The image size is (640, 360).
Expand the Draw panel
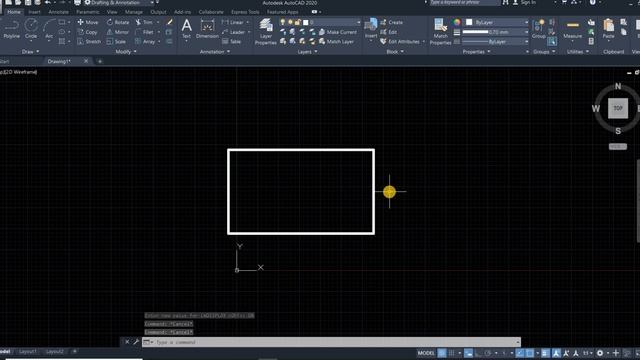(31, 52)
